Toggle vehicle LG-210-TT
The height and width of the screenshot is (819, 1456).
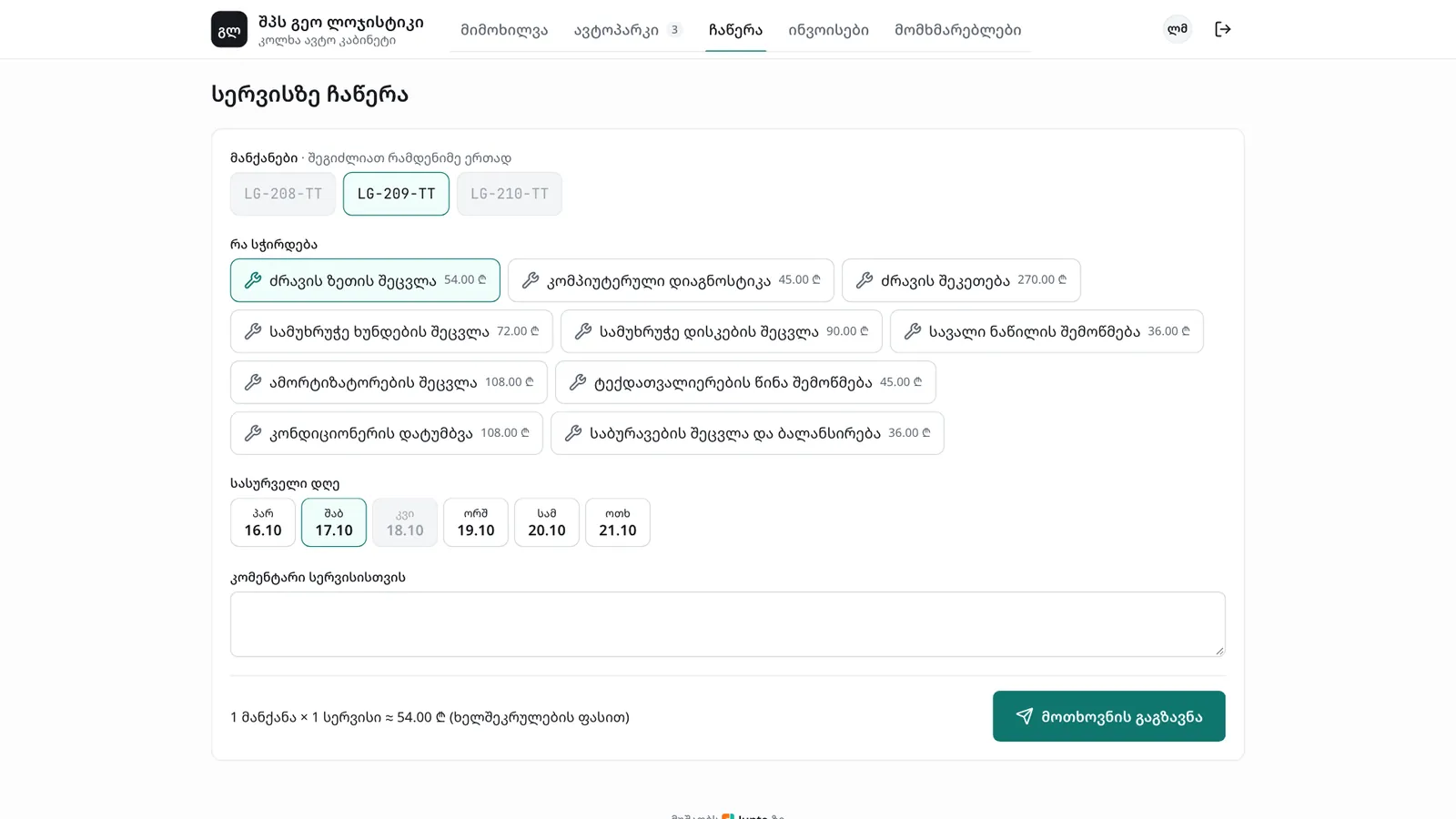[x=510, y=194]
